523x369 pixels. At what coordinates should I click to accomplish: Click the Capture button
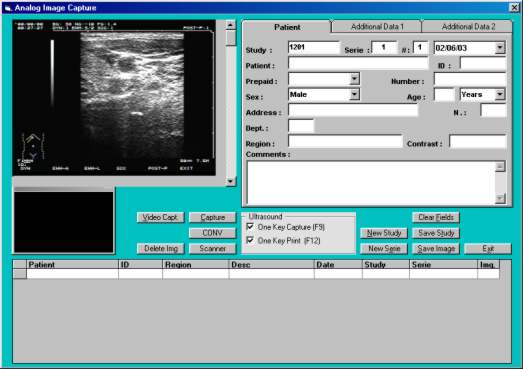pyautogui.click(x=212, y=217)
